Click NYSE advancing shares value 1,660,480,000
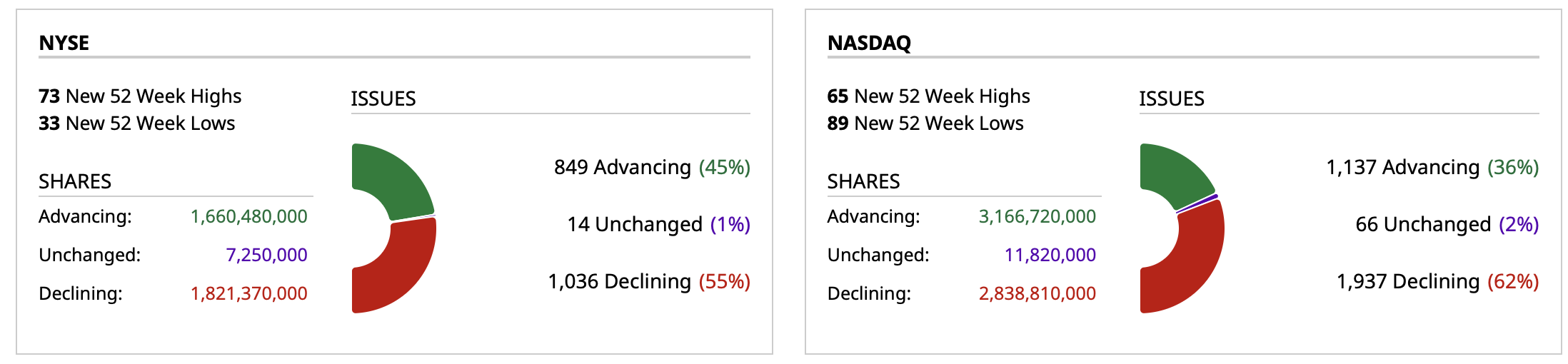This screenshot has width=1568, height=364. (248, 216)
